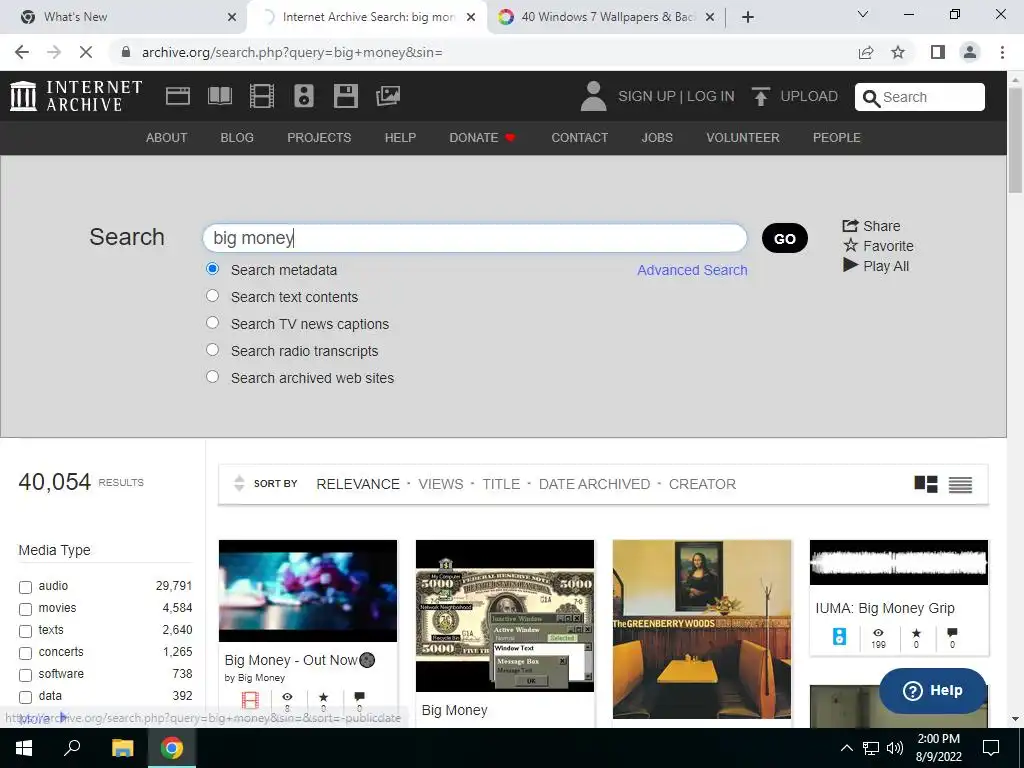
Task: Check the movies media type
Action: click(25, 609)
